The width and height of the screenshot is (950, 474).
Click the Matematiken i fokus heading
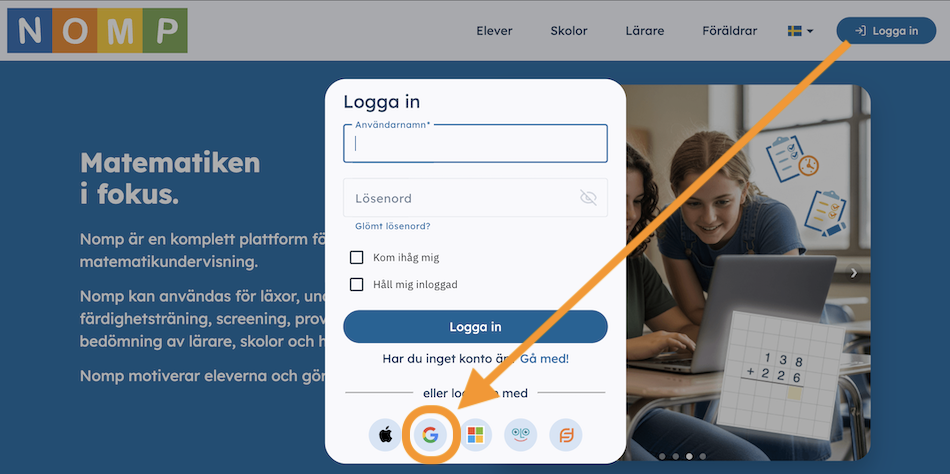pos(170,179)
